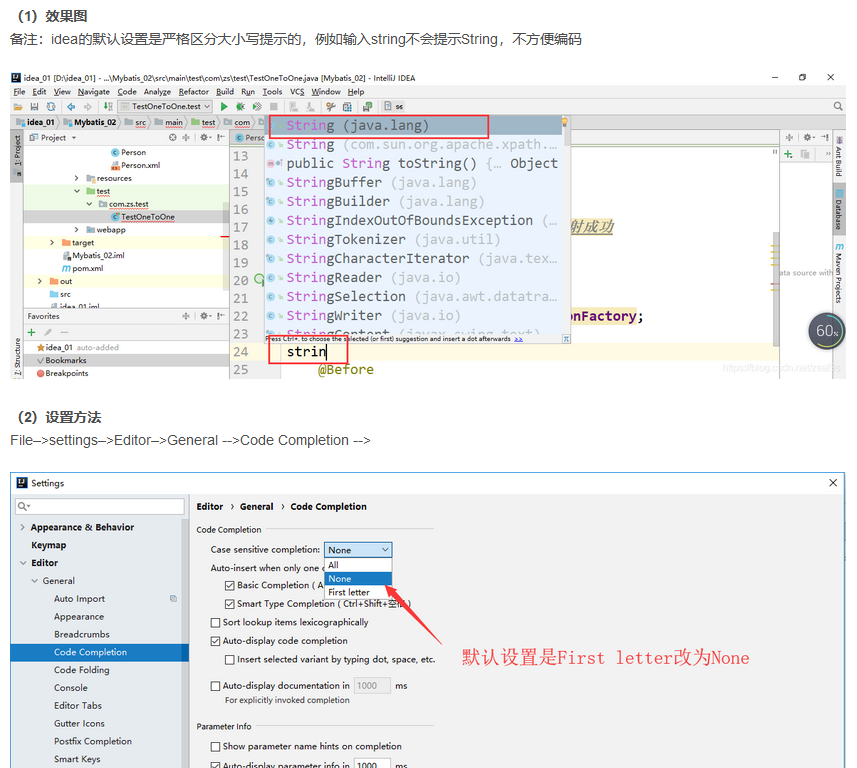
Task: Collapse the Editor settings node
Action: [22, 563]
